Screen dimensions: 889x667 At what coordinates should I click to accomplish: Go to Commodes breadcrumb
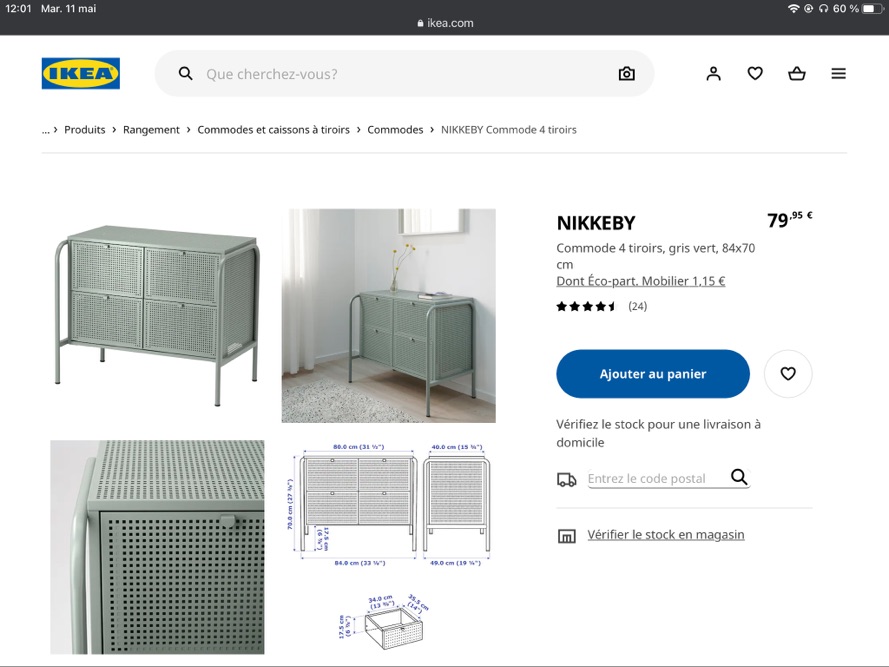pyautogui.click(x=395, y=130)
